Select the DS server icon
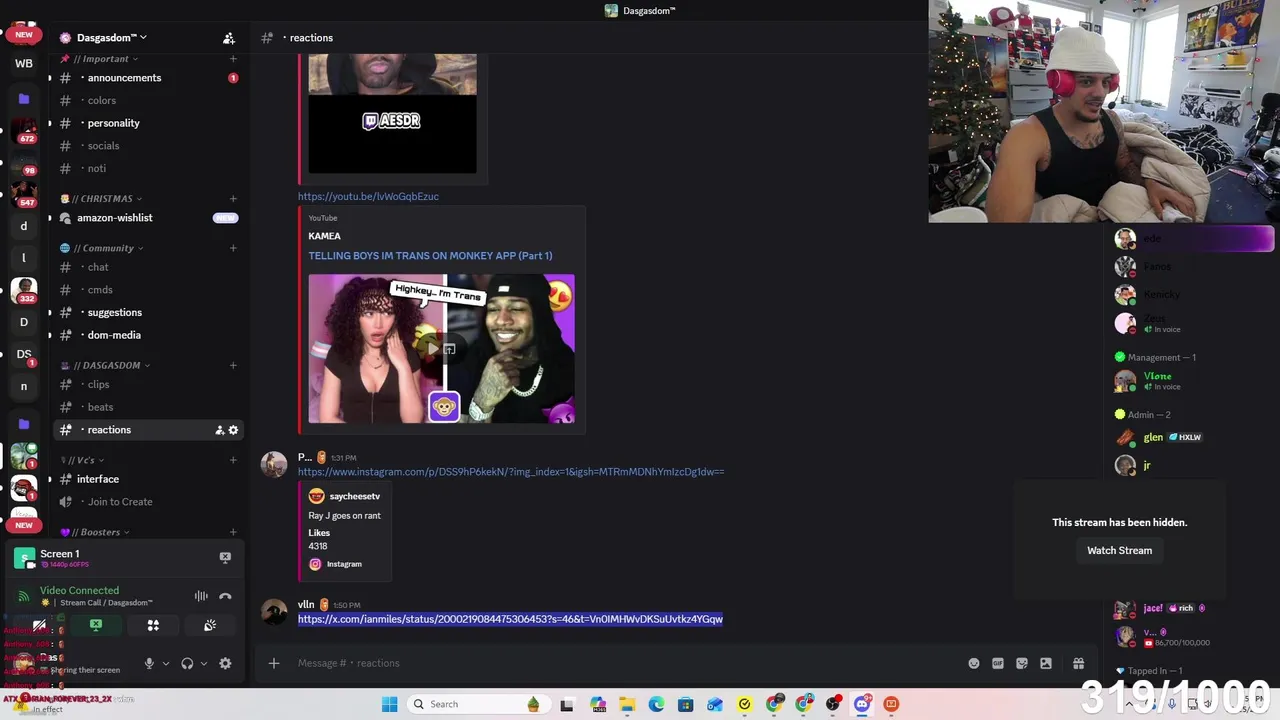The width and height of the screenshot is (1280, 720). tap(24, 354)
